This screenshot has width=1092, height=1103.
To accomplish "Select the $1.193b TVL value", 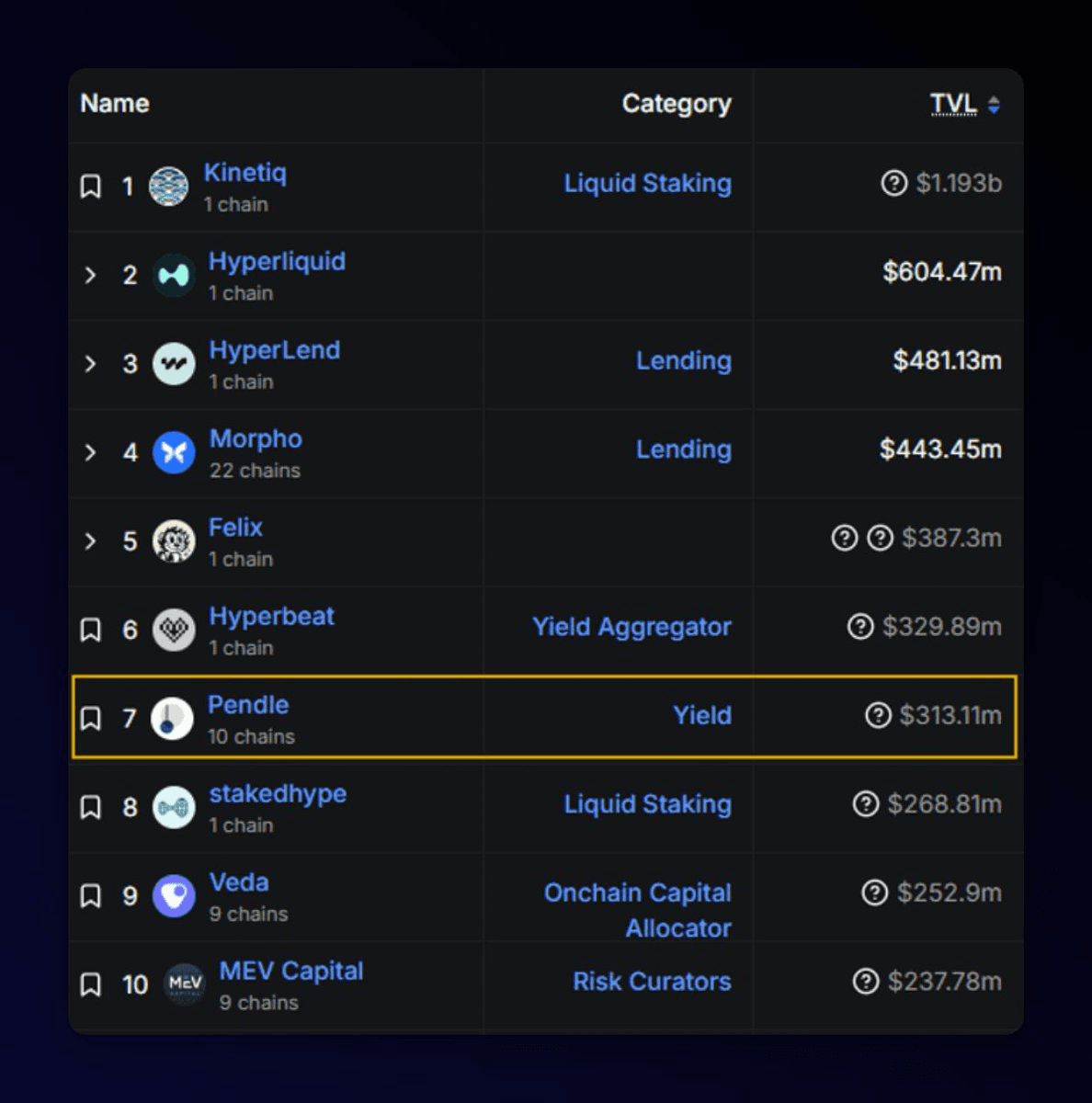I will [x=959, y=183].
